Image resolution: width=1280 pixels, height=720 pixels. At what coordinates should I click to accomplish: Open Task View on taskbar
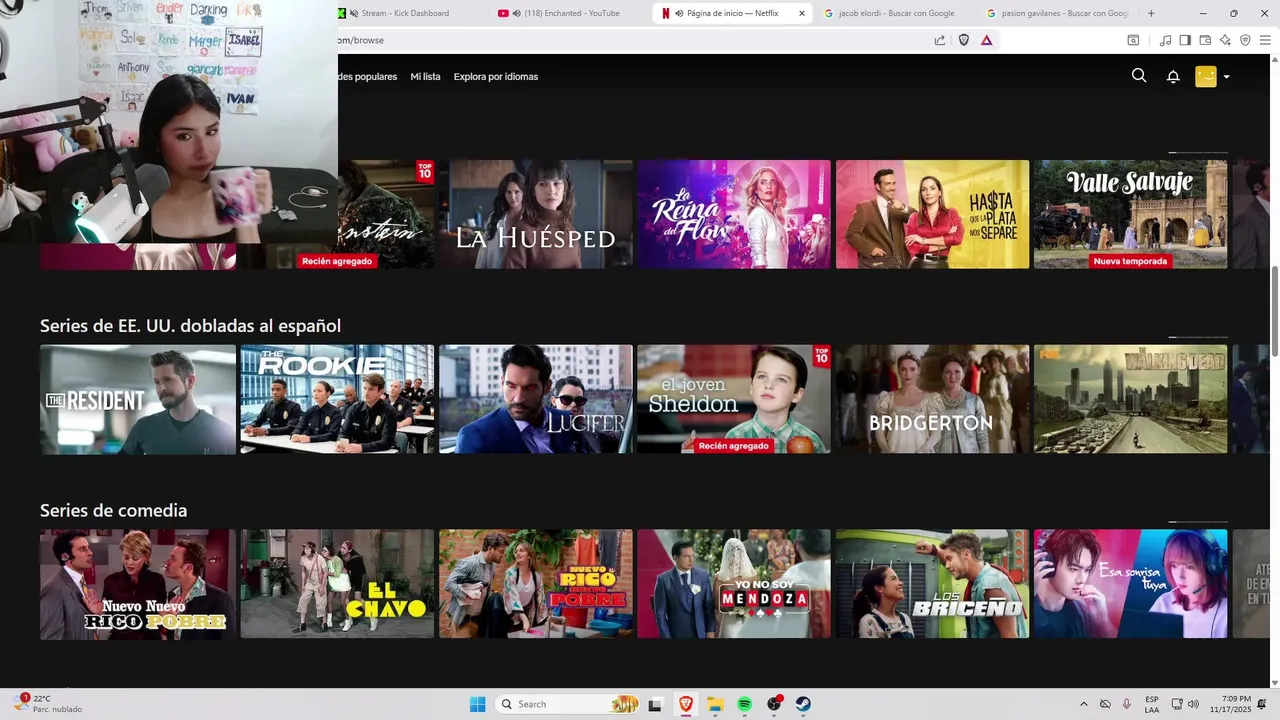[655, 704]
